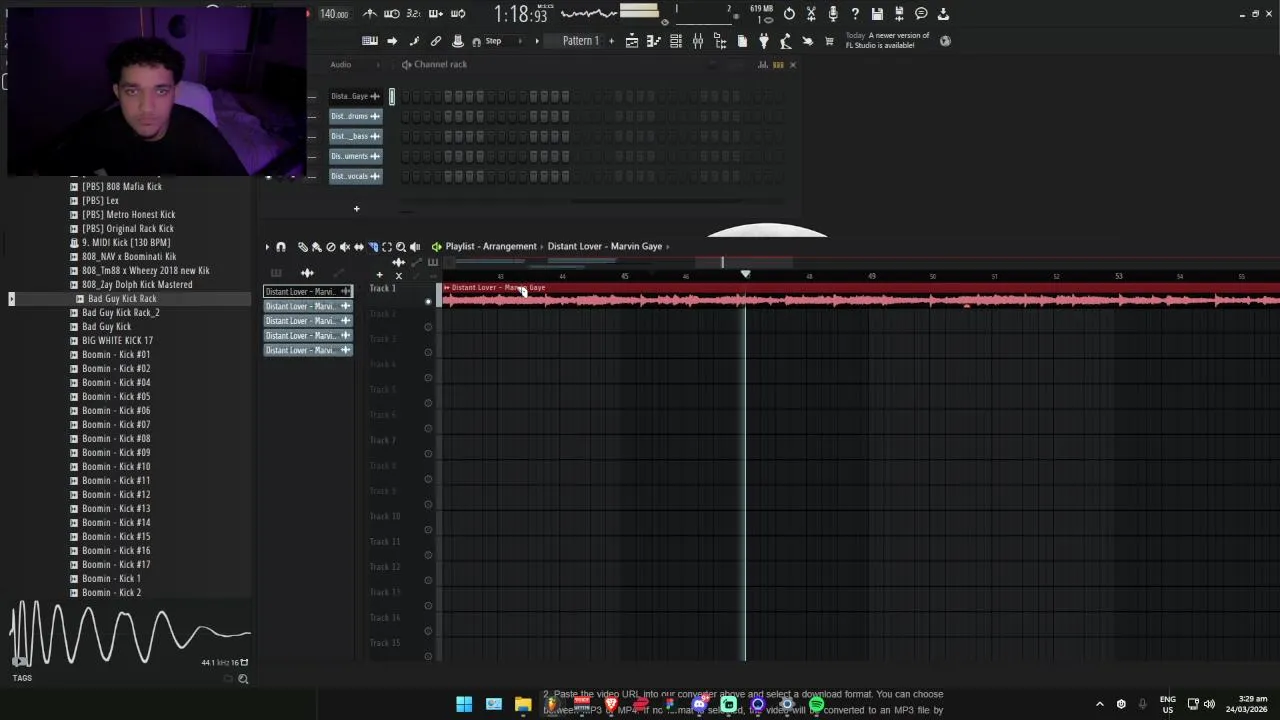Add a new pattern with plus next to Pattern 1
The height and width of the screenshot is (720, 1280).
coord(611,41)
